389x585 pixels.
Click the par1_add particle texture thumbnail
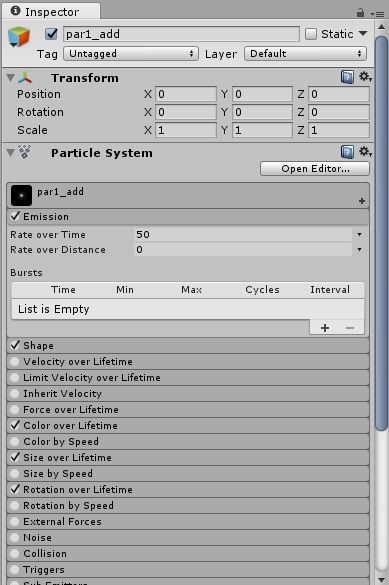click(21, 195)
